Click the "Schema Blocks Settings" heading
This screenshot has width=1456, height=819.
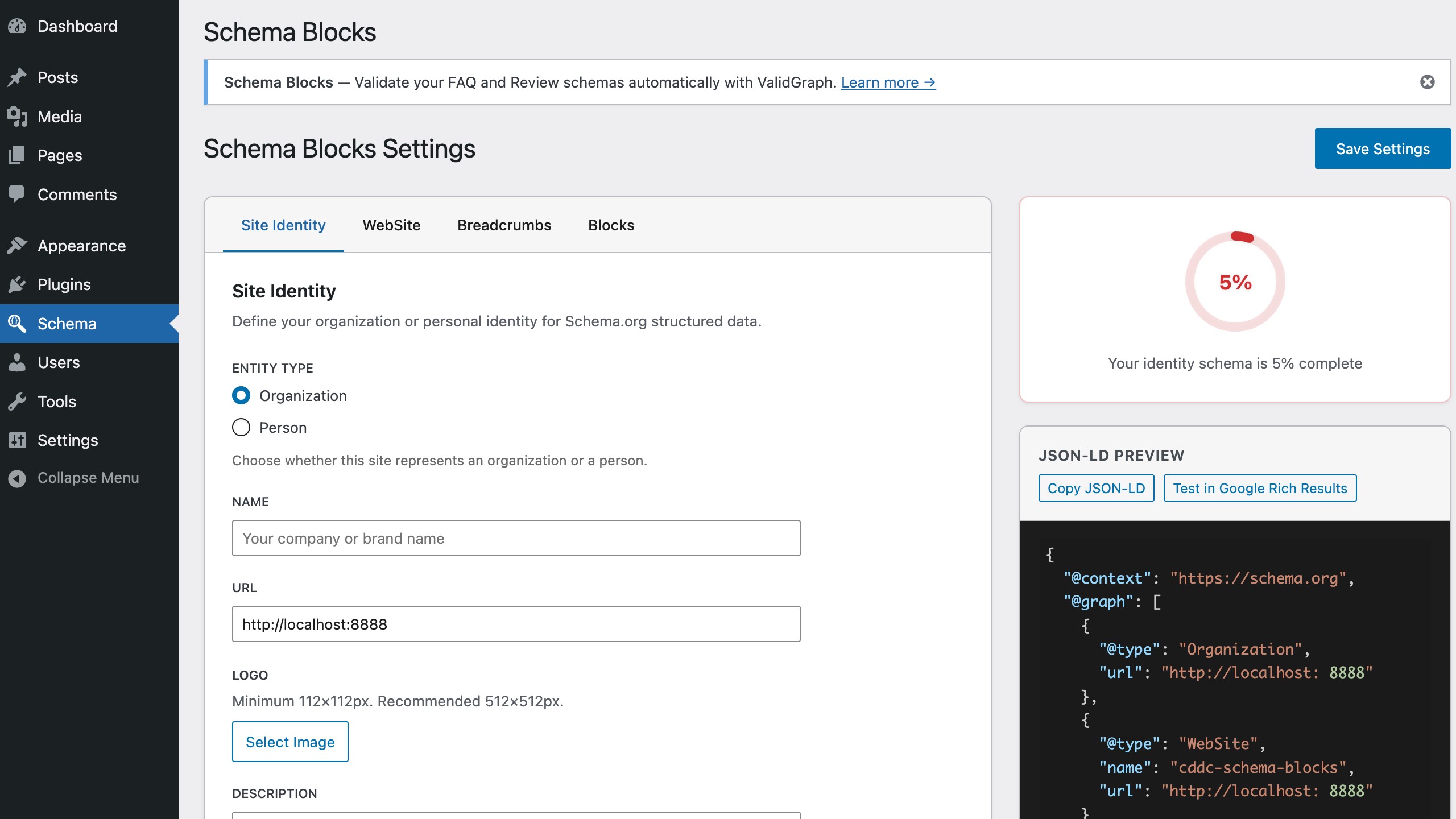(x=340, y=148)
